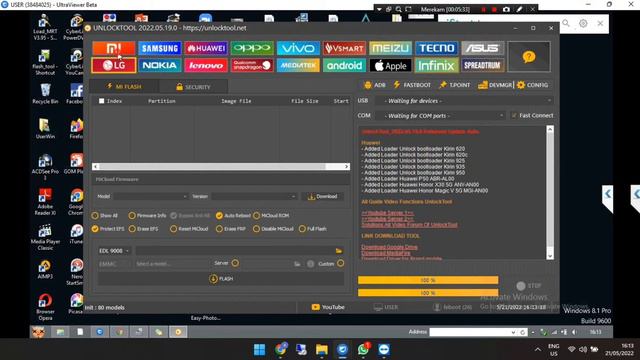The width and height of the screenshot is (640, 360).
Task: Click the Windows Start button
Action: pos(259,349)
